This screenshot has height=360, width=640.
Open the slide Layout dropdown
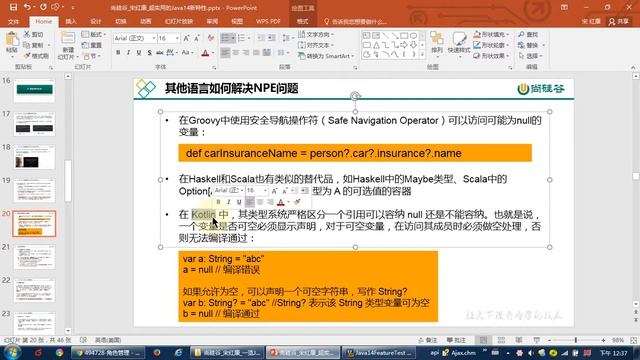click(x=94, y=34)
